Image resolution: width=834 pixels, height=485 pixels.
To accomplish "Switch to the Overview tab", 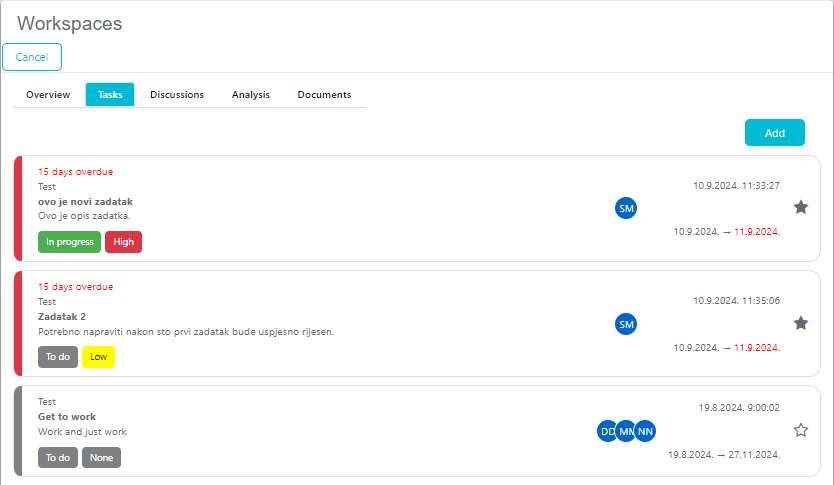I will point(48,95).
